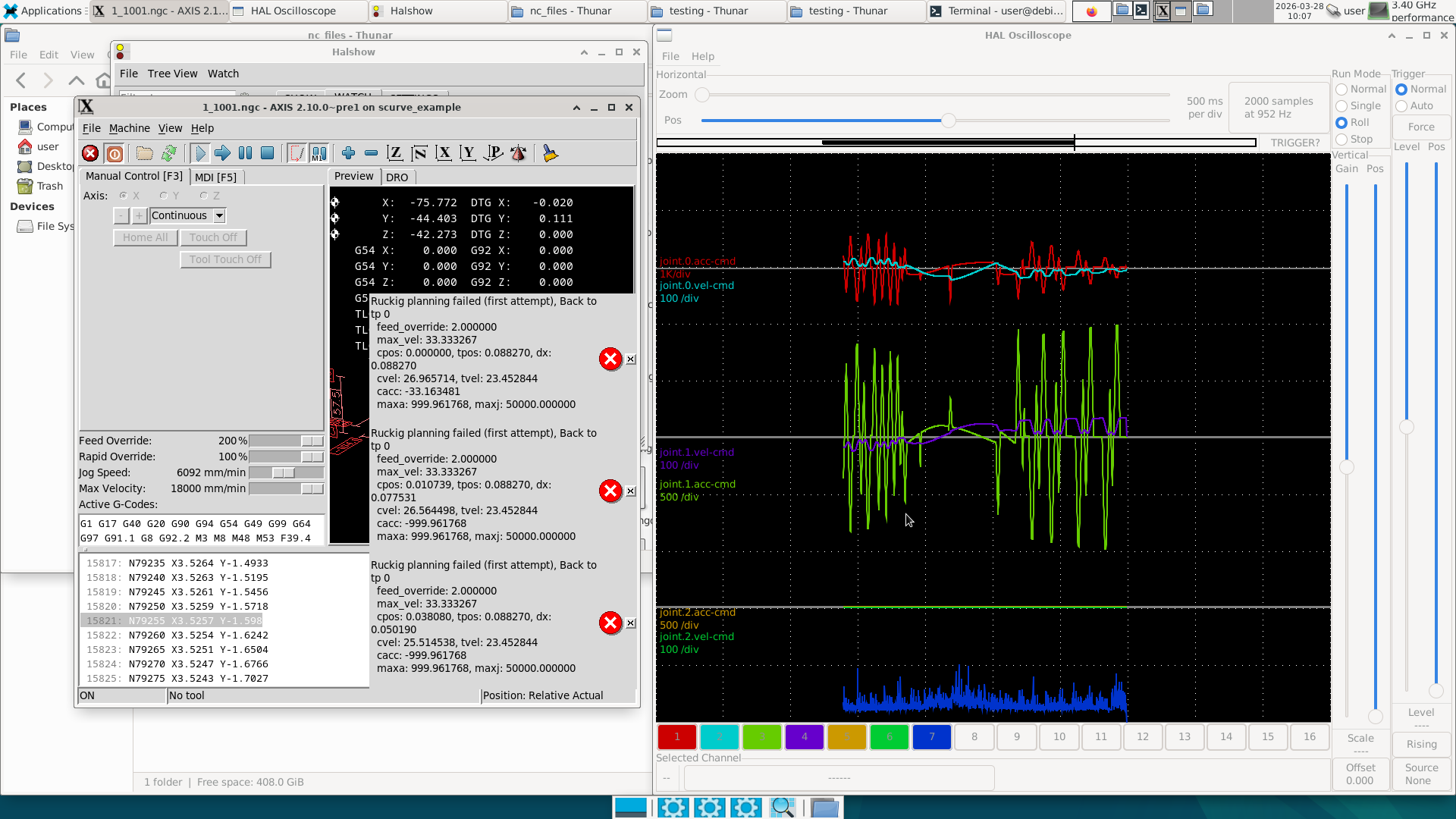Screen dimensions: 1456x819
Task: Clear live plot with broom icon
Action: [x=550, y=154]
